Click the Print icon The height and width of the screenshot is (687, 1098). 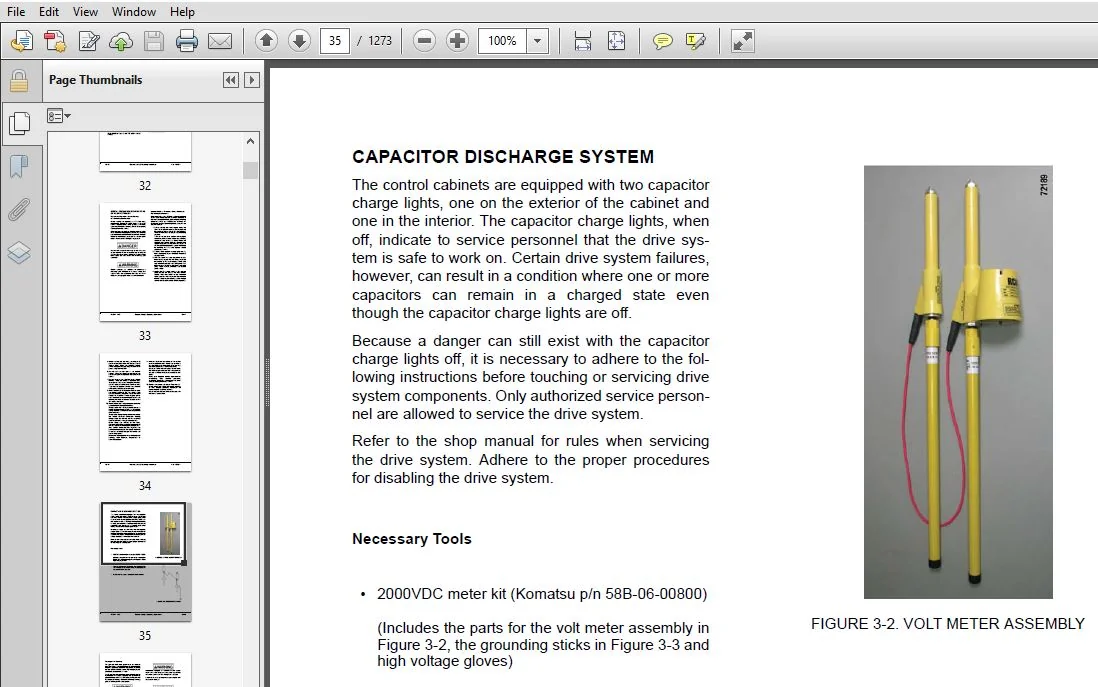coord(186,41)
